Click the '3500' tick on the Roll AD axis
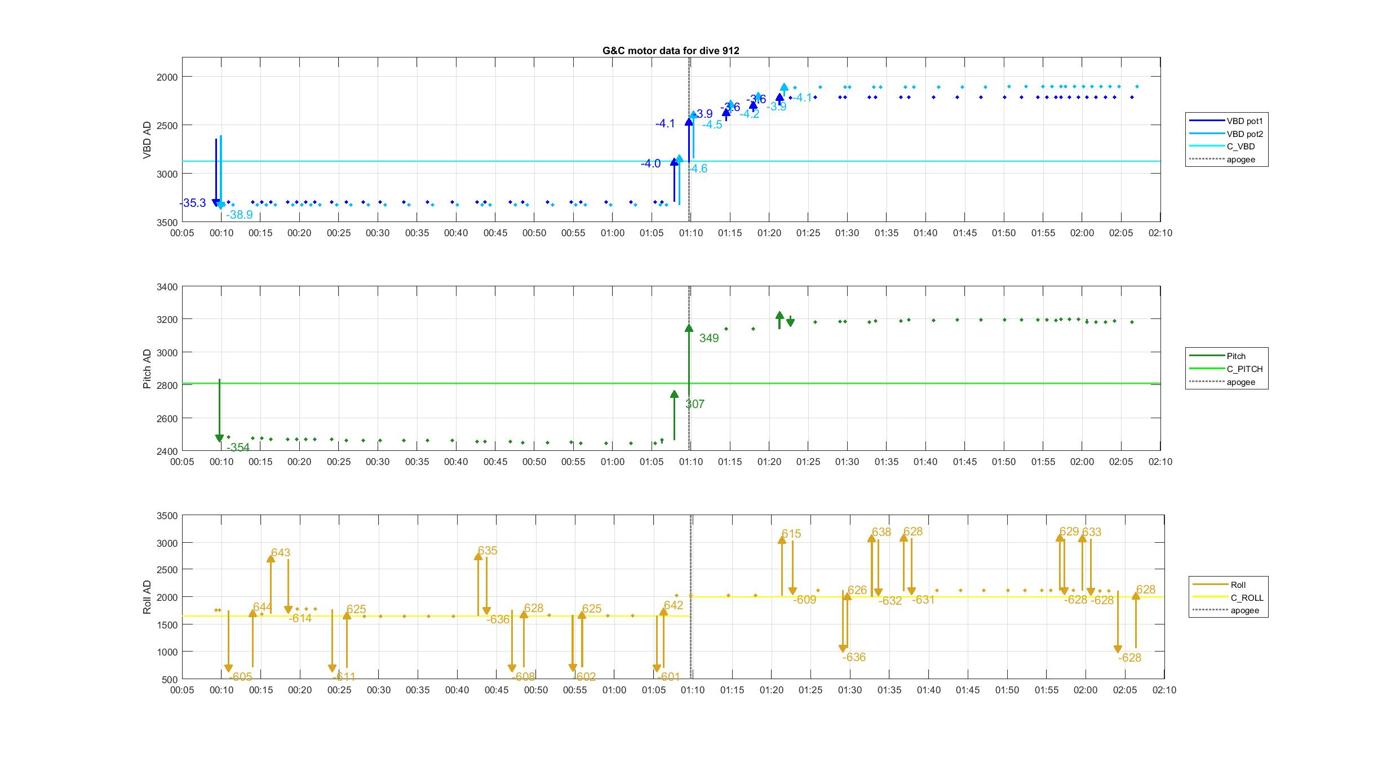The width and height of the screenshot is (1400, 764). [x=166, y=516]
